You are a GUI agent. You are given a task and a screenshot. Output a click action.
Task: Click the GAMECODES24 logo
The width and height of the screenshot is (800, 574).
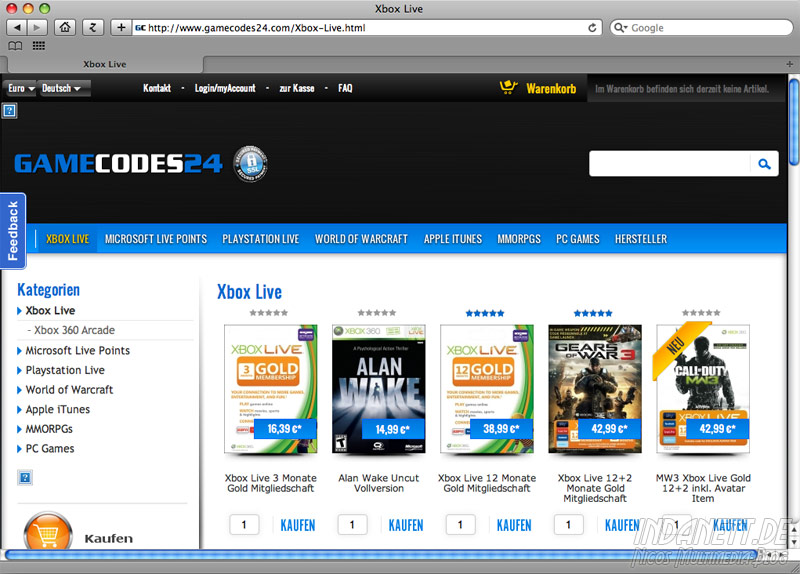point(118,164)
